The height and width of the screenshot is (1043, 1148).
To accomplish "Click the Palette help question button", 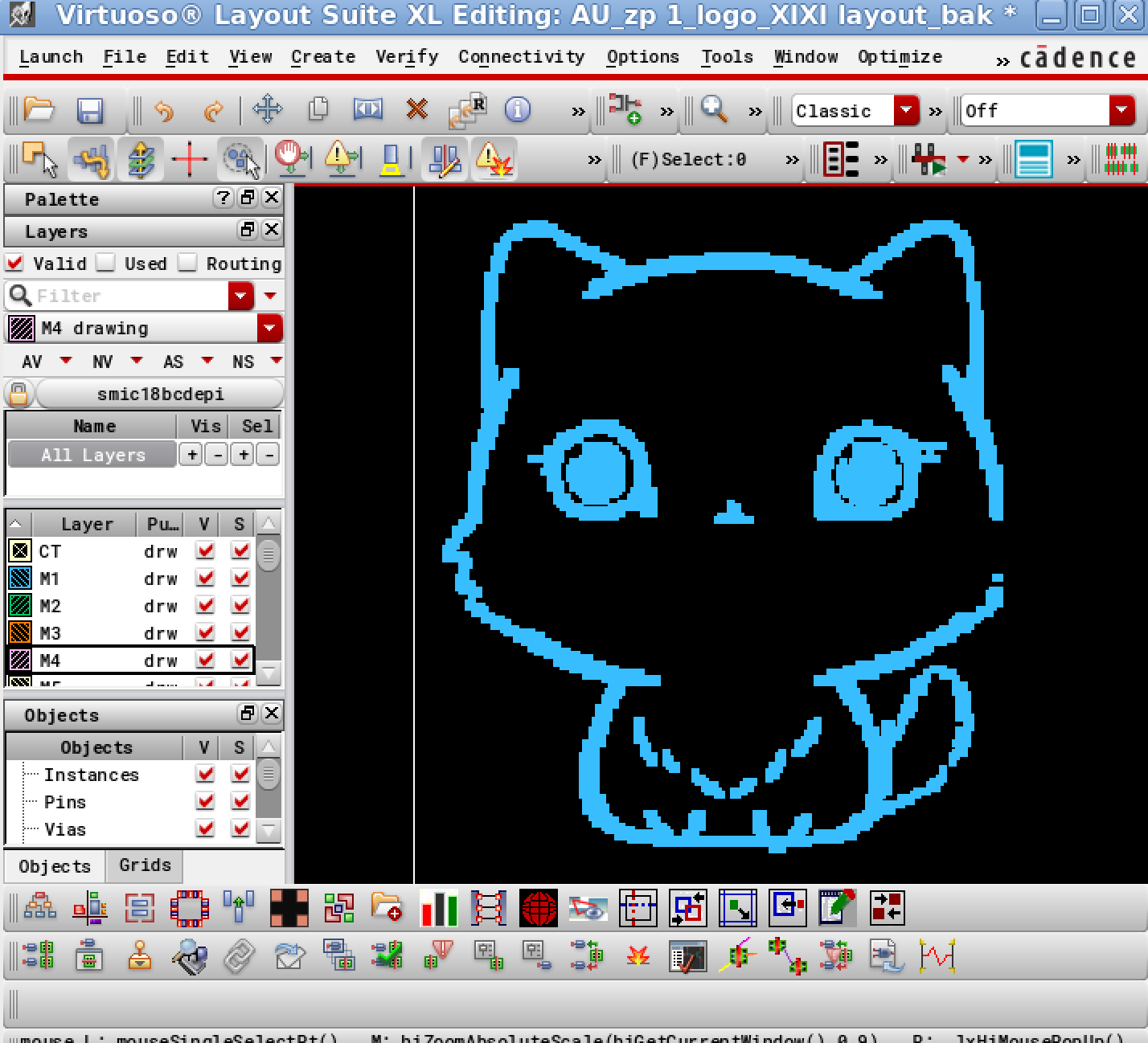I will [223, 198].
